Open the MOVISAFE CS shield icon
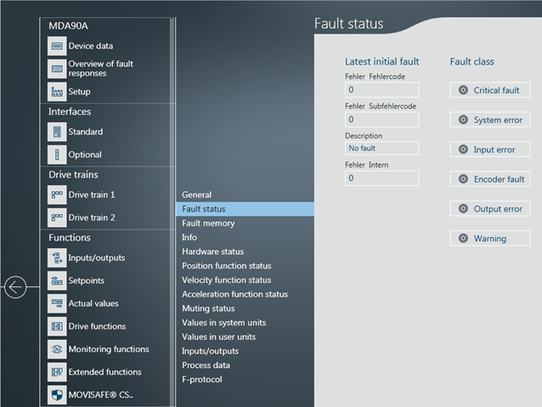The width and height of the screenshot is (542, 407). (x=57, y=395)
